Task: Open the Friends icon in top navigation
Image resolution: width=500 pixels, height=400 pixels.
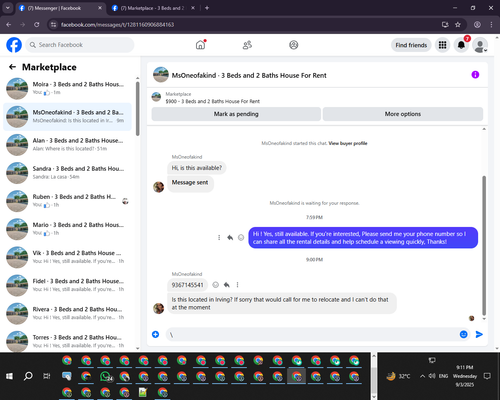Action: (x=247, y=45)
